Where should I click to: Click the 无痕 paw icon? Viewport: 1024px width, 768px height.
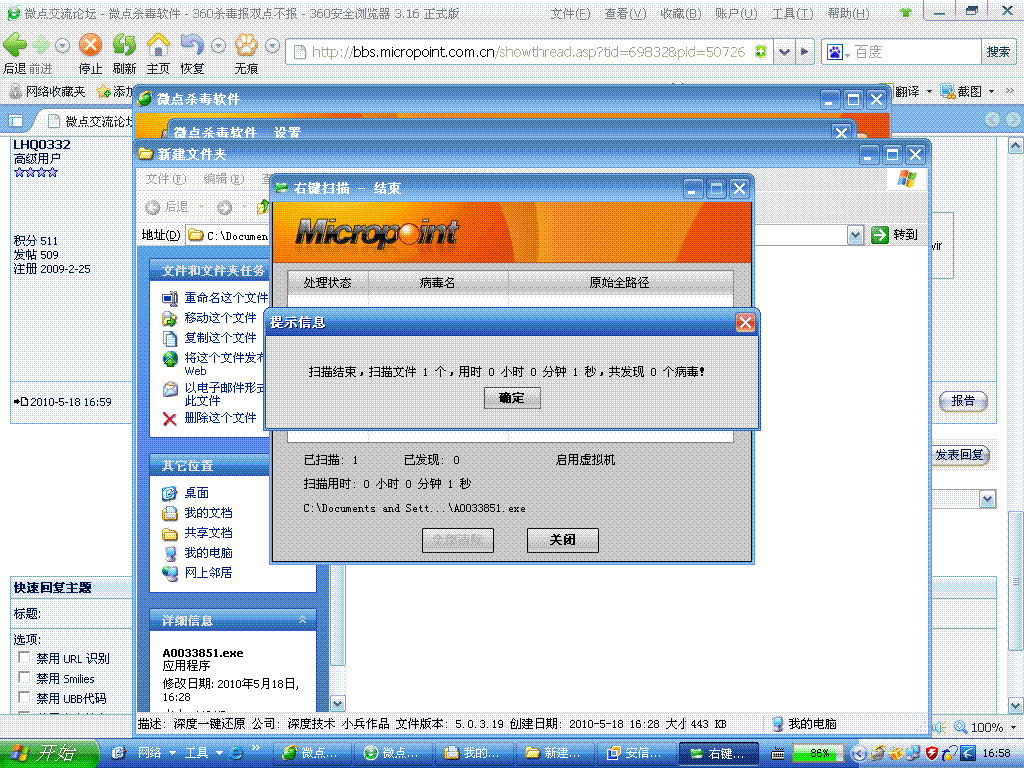click(x=246, y=45)
